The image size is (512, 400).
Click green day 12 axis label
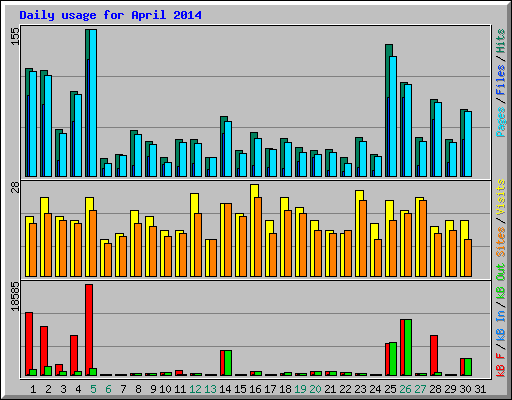(x=195, y=389)
